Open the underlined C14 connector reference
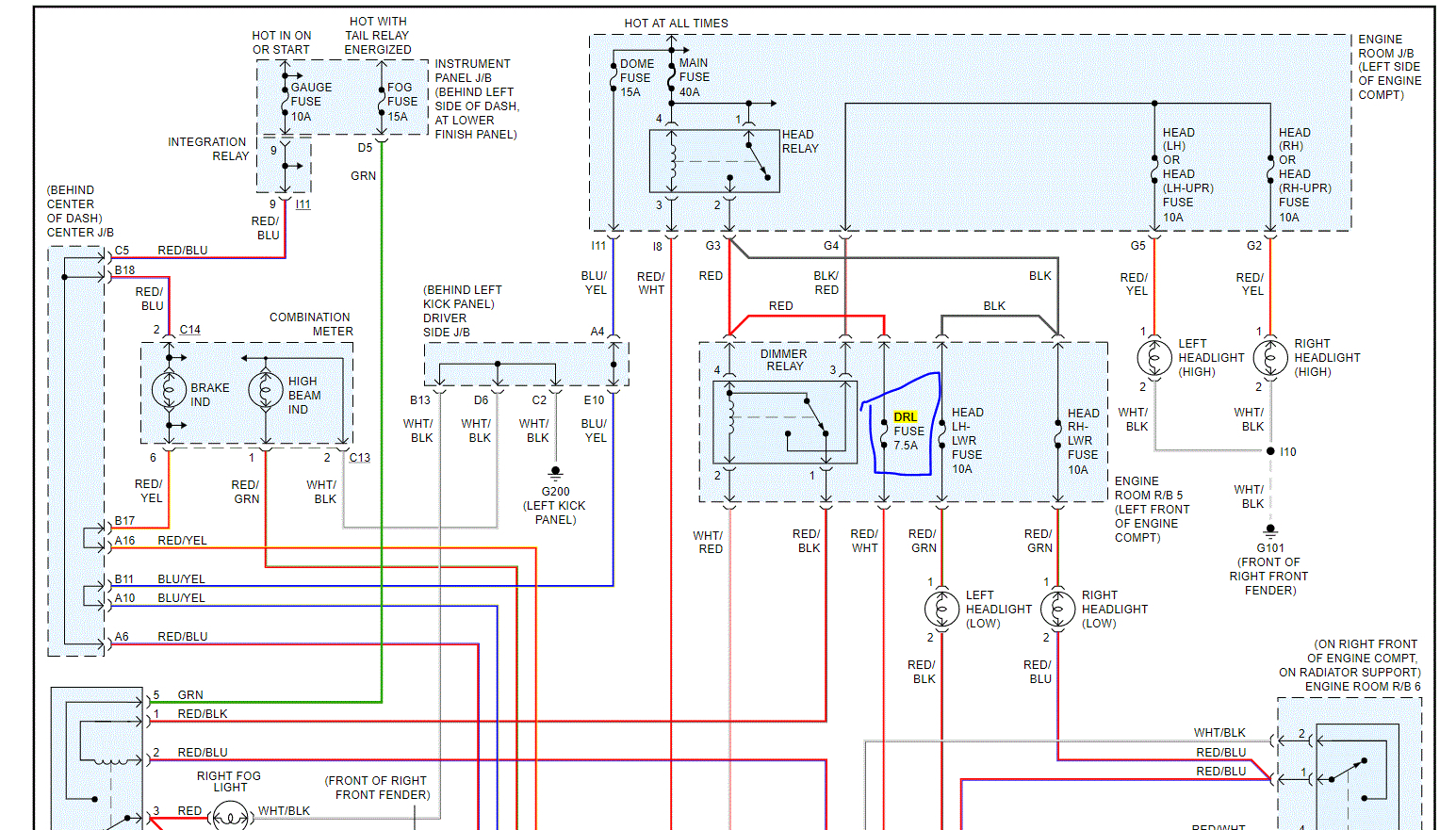This screenshot has height=830, width=1456. 190,330
